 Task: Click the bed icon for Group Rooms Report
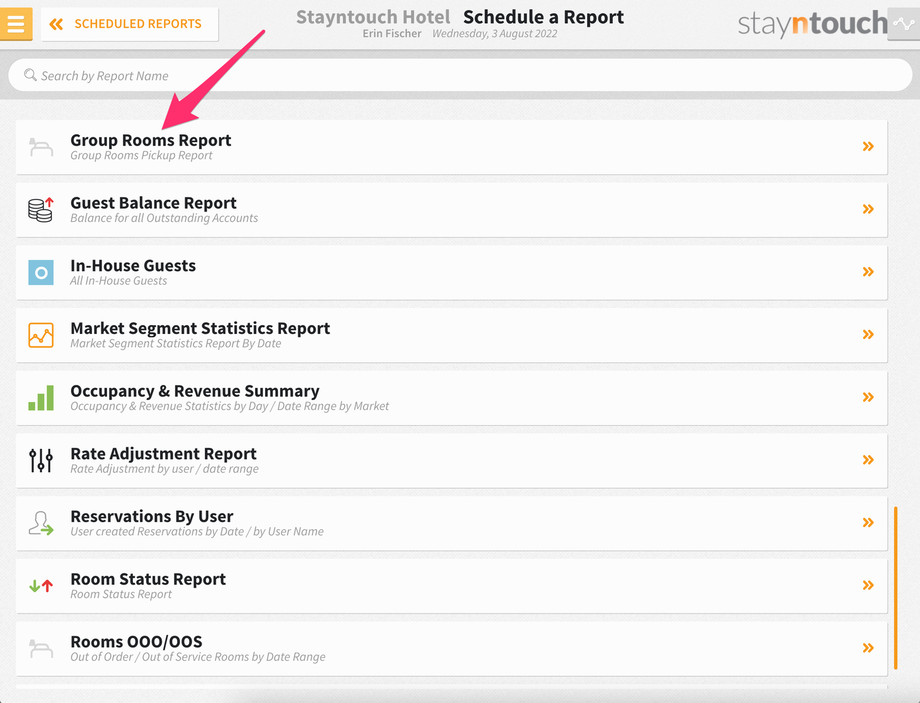(x=41, y=147)
